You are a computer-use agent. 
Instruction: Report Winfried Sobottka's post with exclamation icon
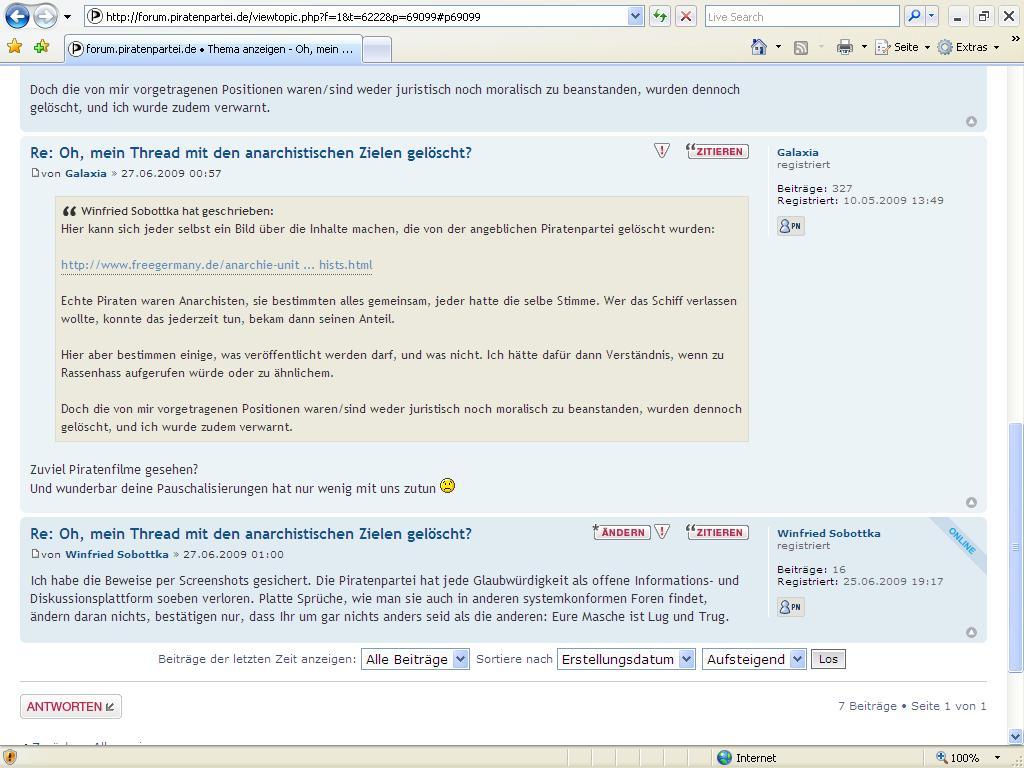pyautogui.click(x=662, y=532)
